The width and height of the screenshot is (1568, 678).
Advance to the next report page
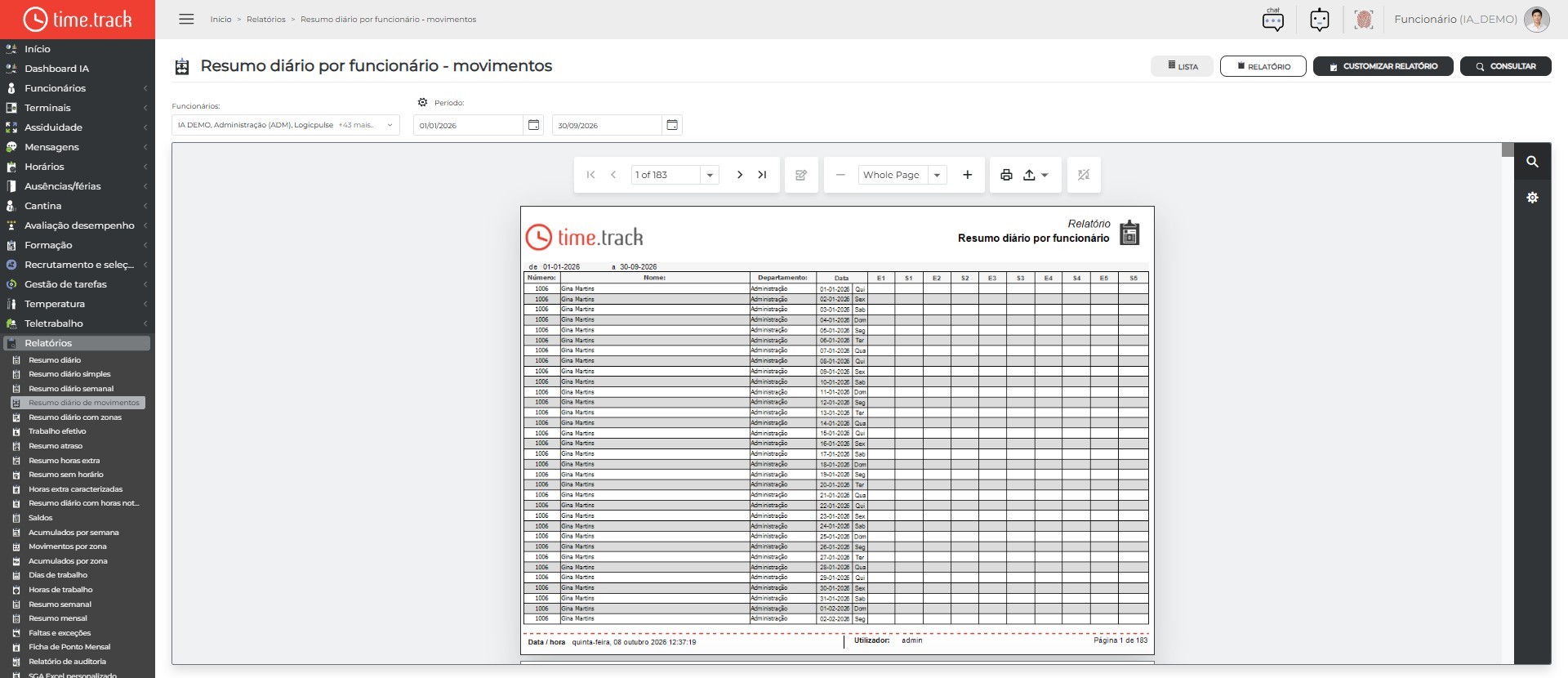739,175
